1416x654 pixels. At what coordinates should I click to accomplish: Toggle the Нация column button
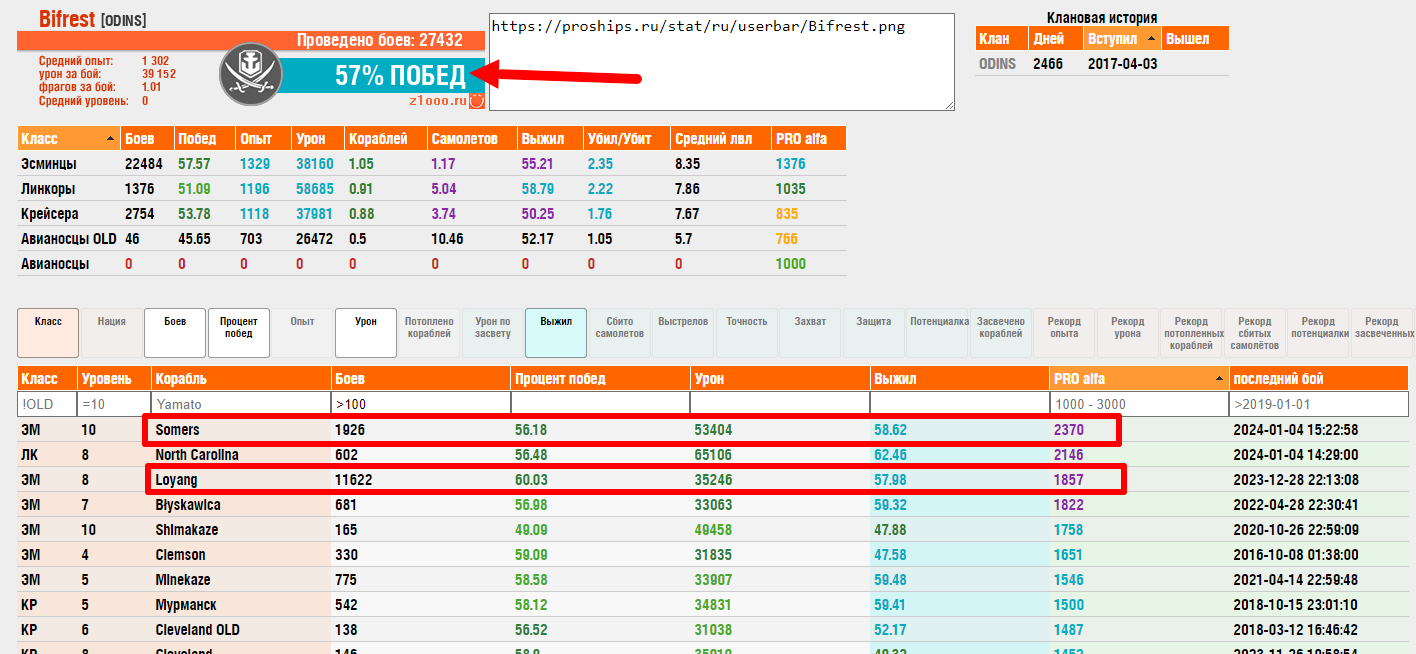point(111,333)
